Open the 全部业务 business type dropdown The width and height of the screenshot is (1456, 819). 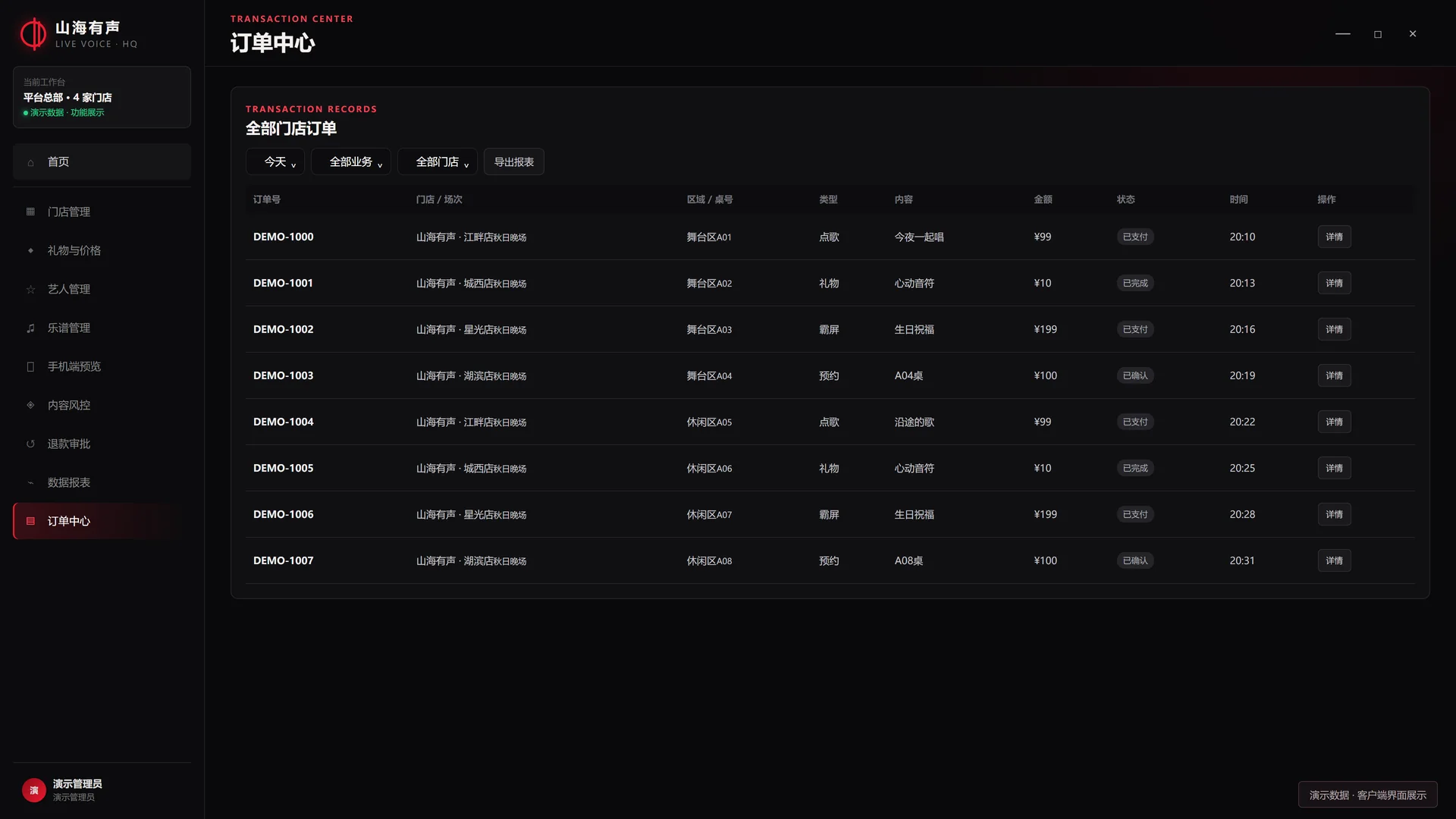(351, 162)
